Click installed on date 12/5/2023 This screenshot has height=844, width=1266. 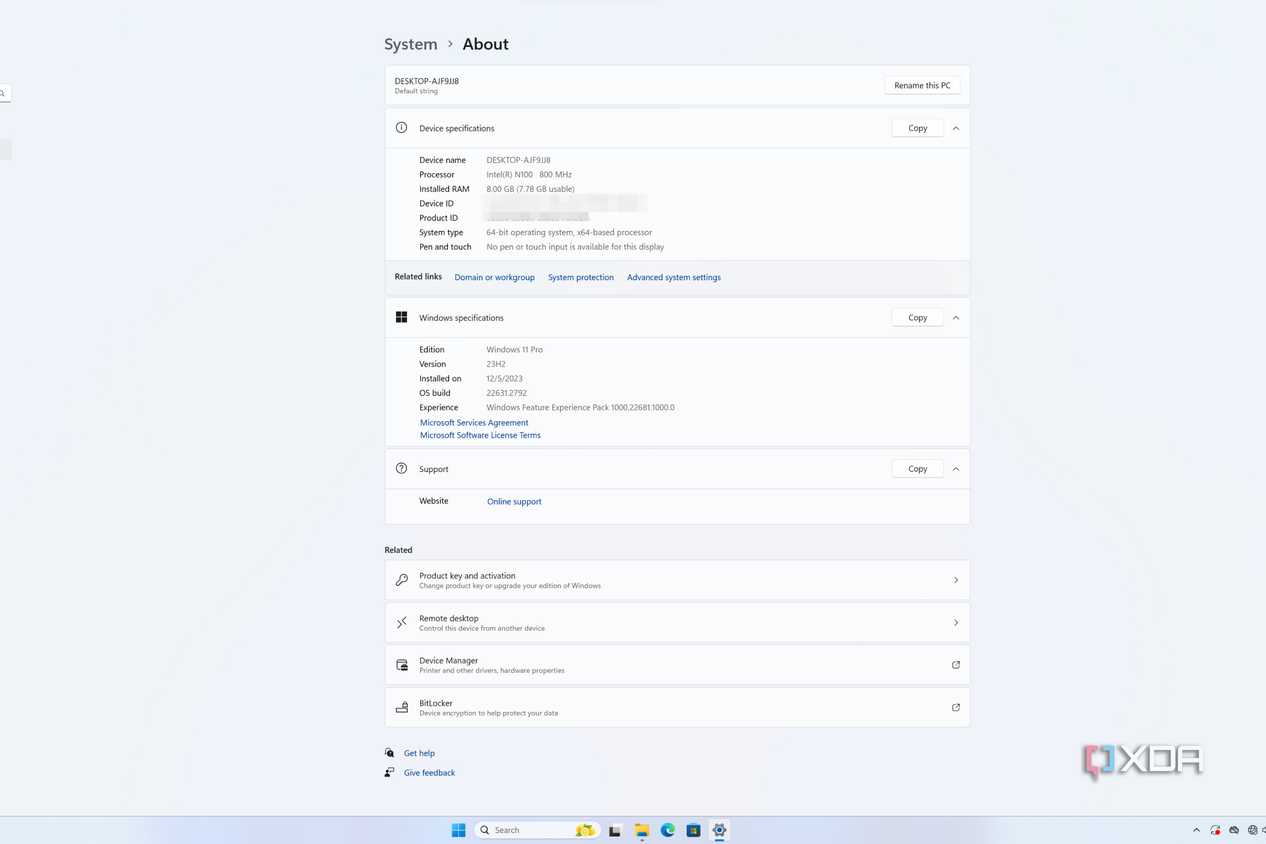(504, 378)
